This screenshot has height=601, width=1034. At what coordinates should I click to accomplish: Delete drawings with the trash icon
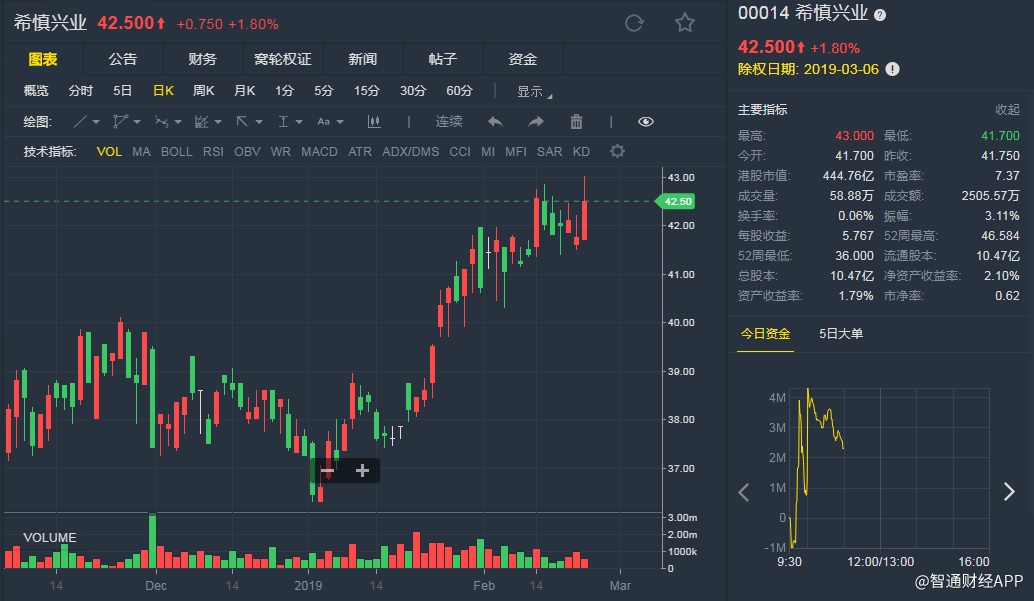coord(576,122)
